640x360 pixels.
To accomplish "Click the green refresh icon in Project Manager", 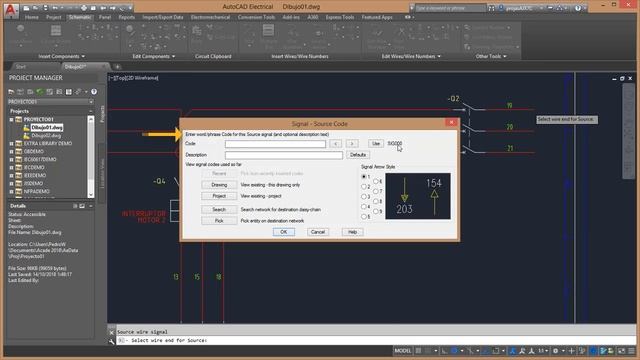I will click(x=40, y=92).
